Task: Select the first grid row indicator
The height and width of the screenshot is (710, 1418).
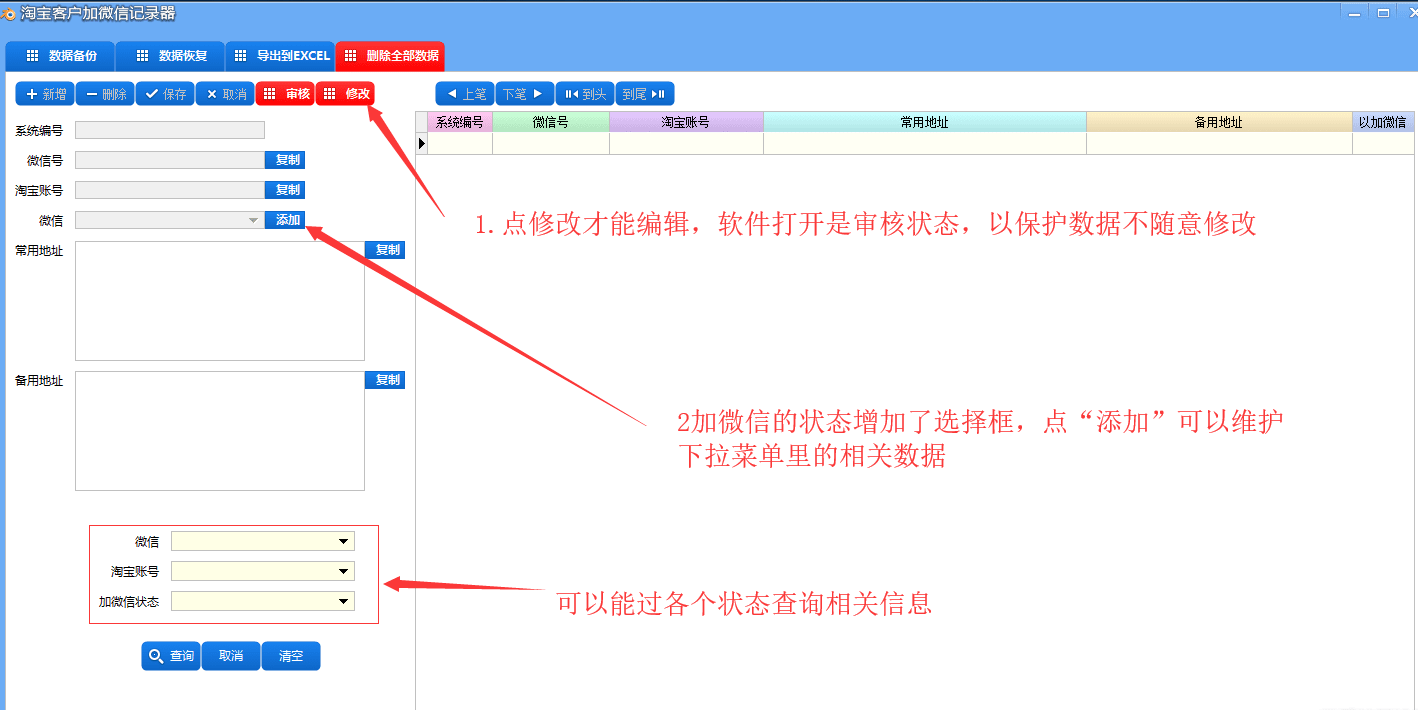Action: pyautogui.click(x=421, y=143)
